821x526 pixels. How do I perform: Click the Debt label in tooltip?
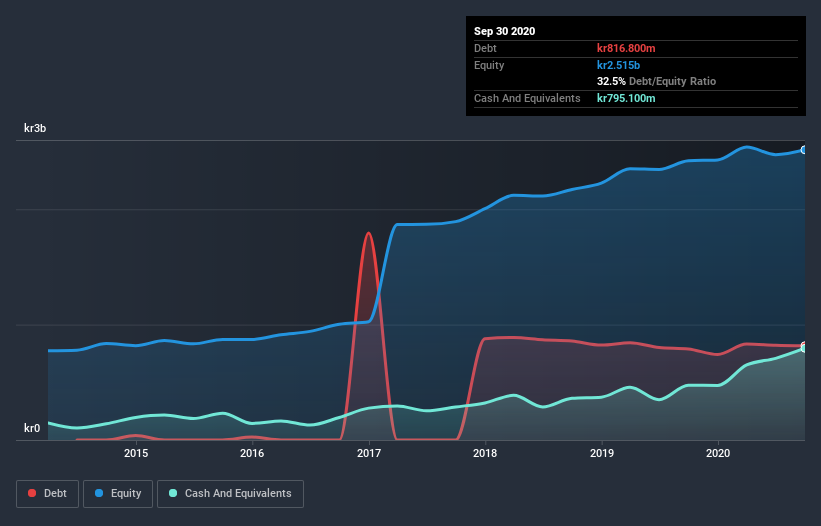tap(485, 48)
